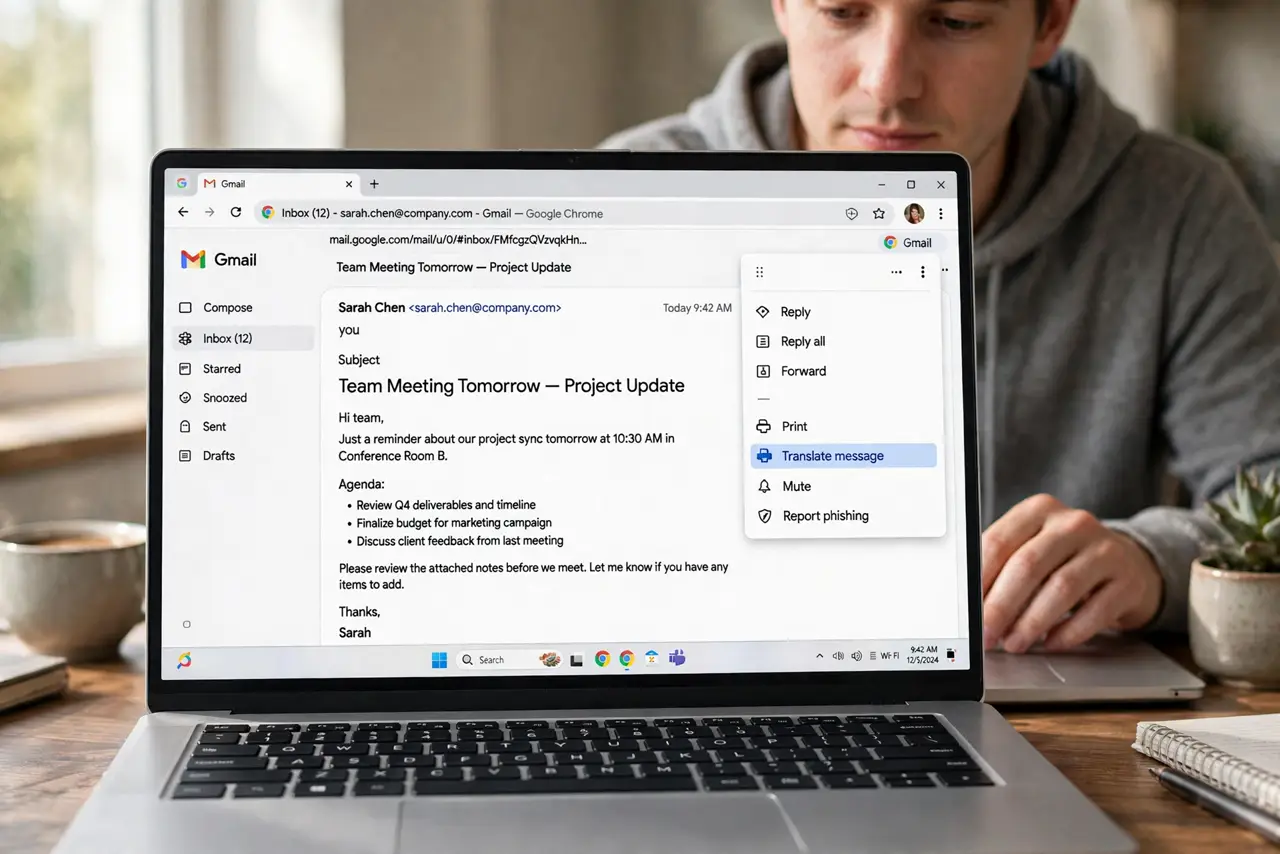
Task: Go back with Chrome's back arrow
Action: (x=183, y=213)
